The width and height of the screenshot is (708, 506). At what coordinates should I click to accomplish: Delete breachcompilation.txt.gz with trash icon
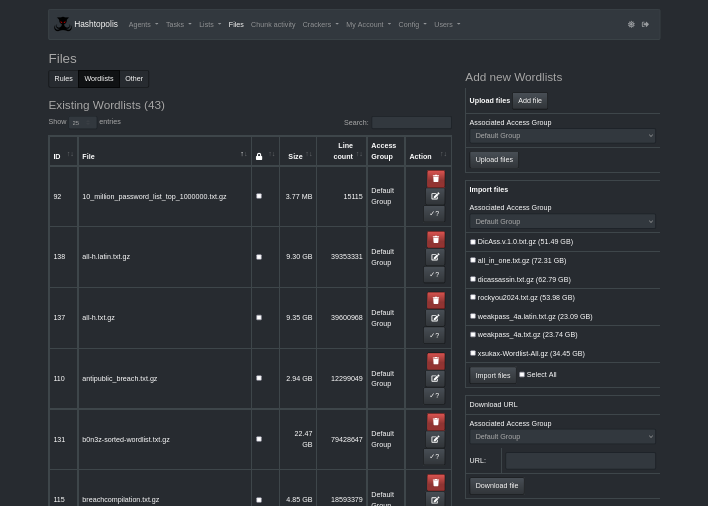[436, 483]
